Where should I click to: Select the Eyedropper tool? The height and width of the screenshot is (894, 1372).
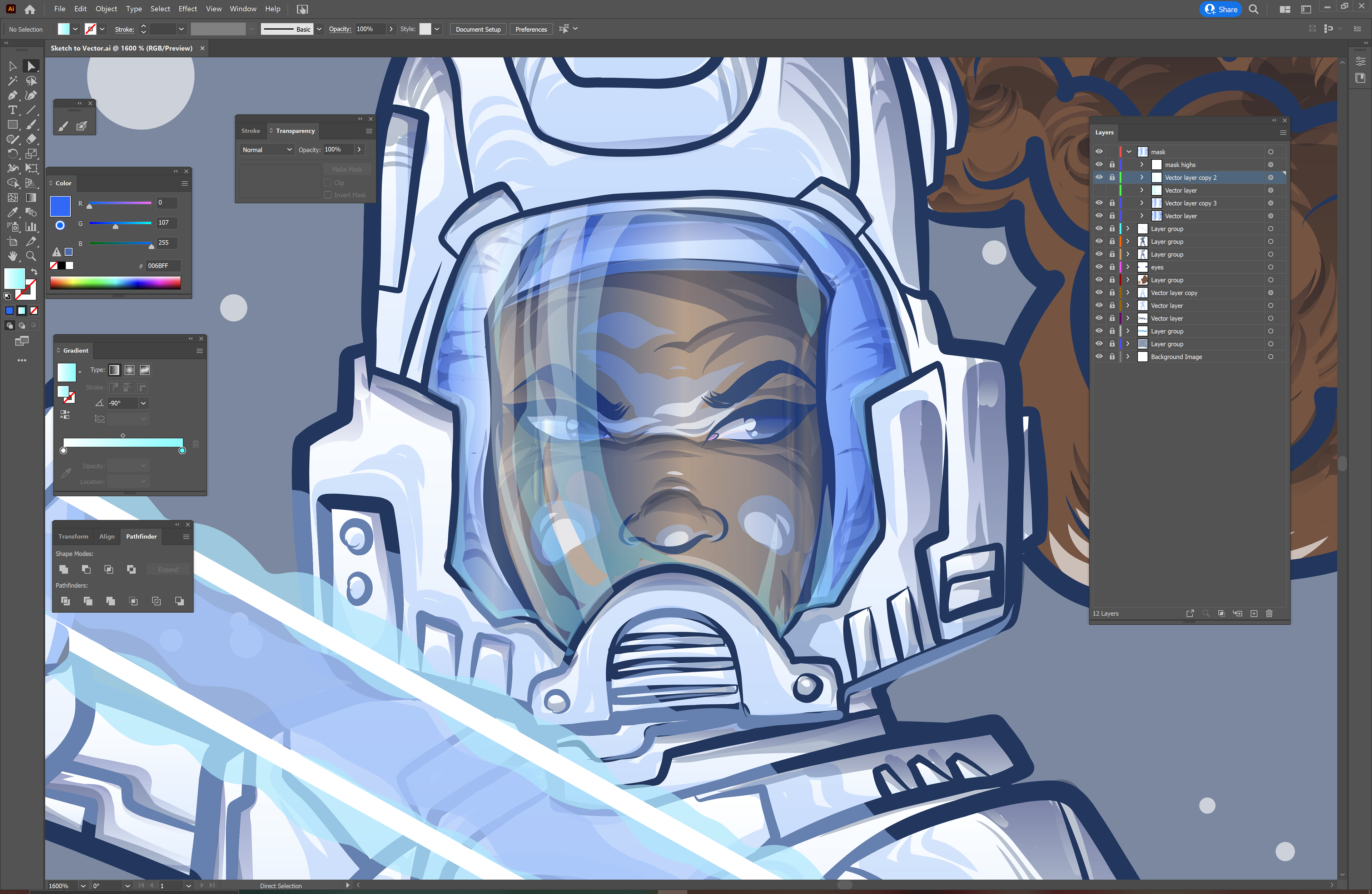coord(13,212)
